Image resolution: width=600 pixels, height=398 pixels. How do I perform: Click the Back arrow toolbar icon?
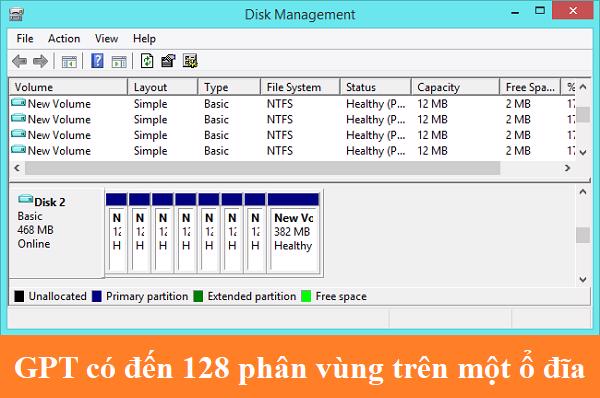point(19,61)
